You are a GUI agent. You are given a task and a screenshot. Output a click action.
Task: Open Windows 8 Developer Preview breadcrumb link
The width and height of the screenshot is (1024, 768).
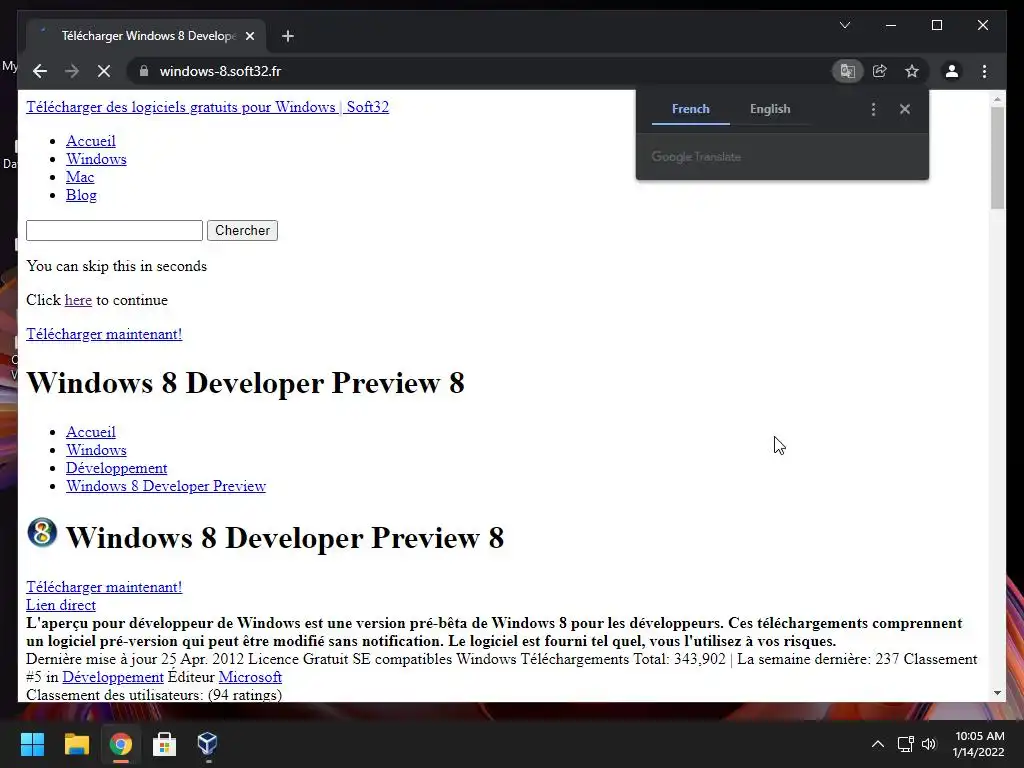coord(166,487)
